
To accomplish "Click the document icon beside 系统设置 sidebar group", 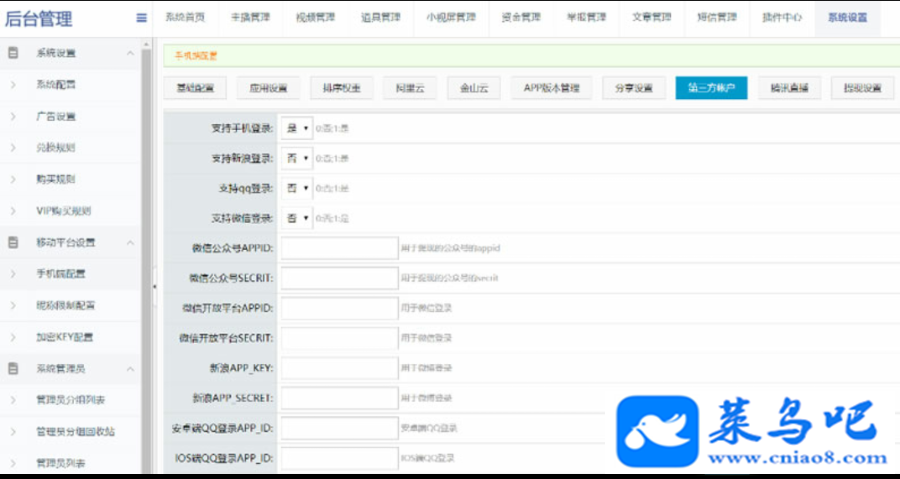I will pyautogui.click(x=13, y=53).
